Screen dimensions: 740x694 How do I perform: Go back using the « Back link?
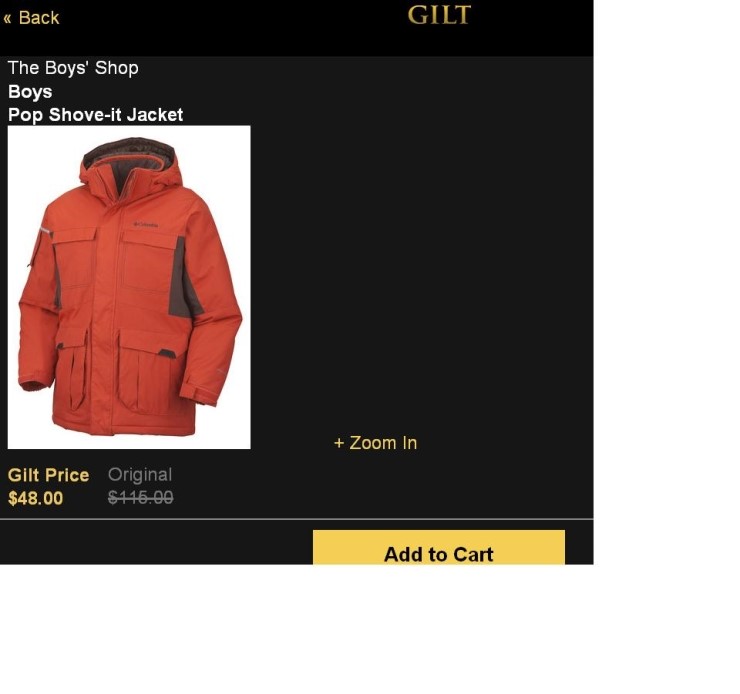(x=31, y=18)
